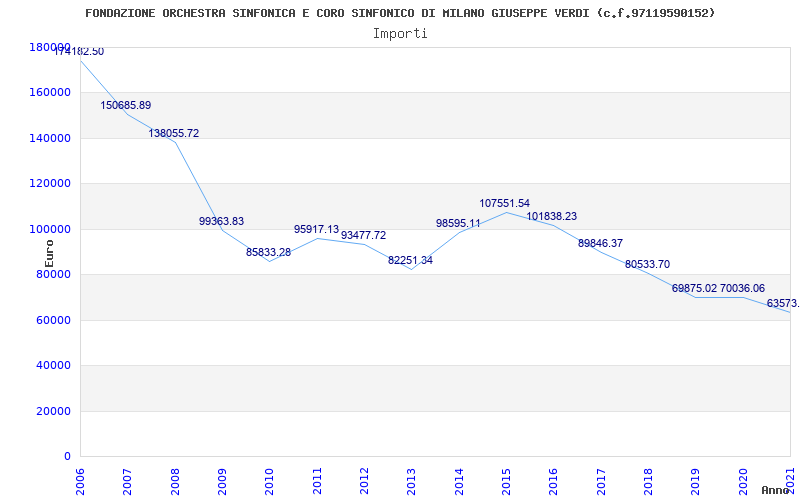Click the data label 80533.70

[x=647, y=264]
